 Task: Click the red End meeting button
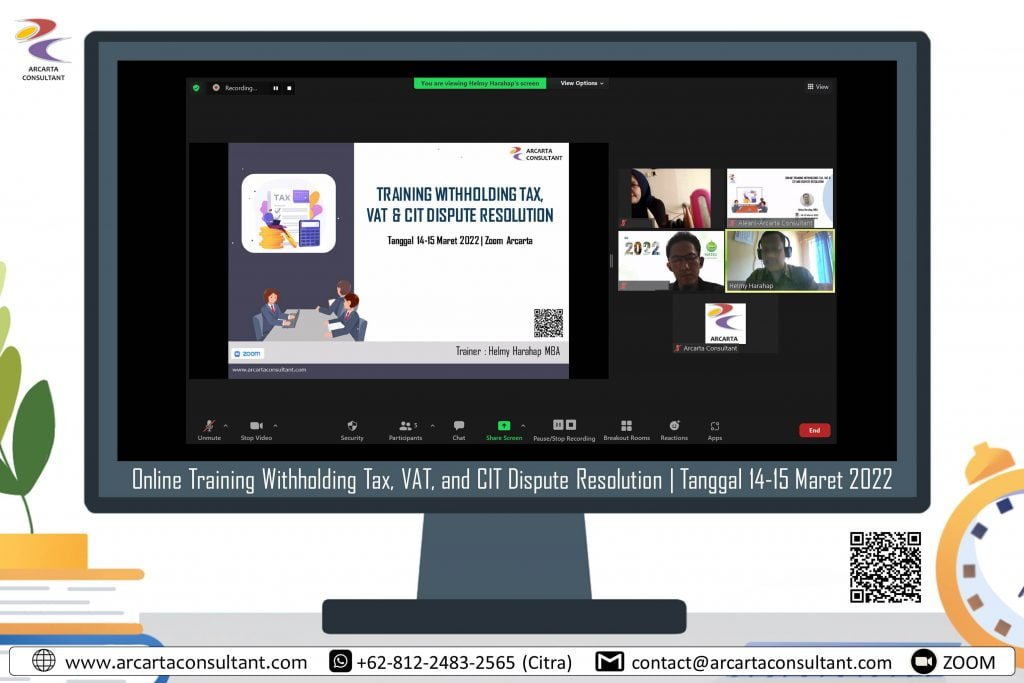point(814,430)
